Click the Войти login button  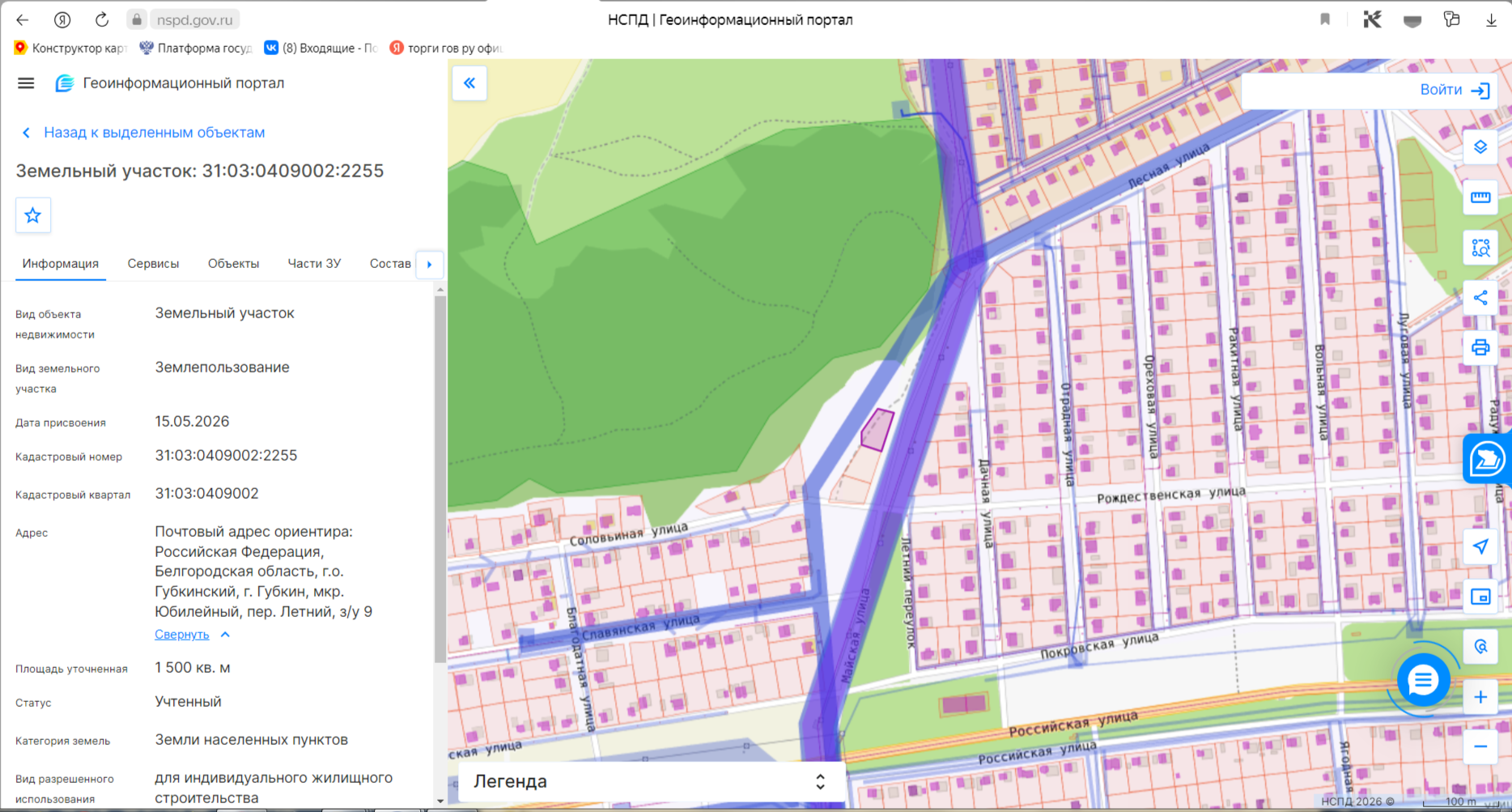[1455, 90]
